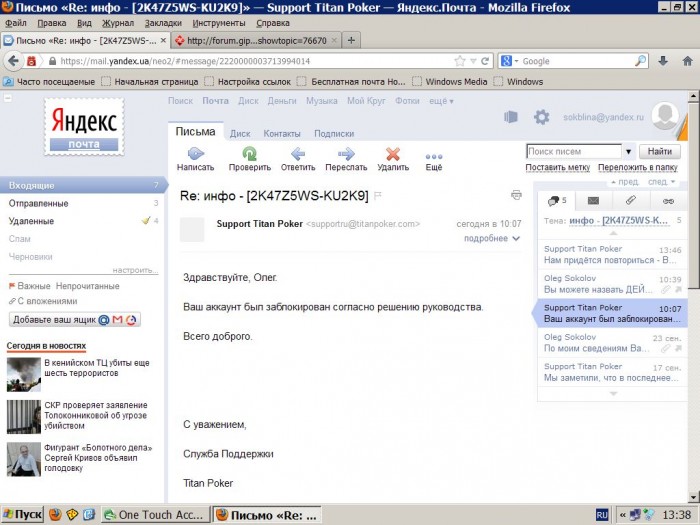Viewport: 700px width, 525px height.
Task: Click the Firefox icon in taskbar quick launch
Action: pos(55,514)
